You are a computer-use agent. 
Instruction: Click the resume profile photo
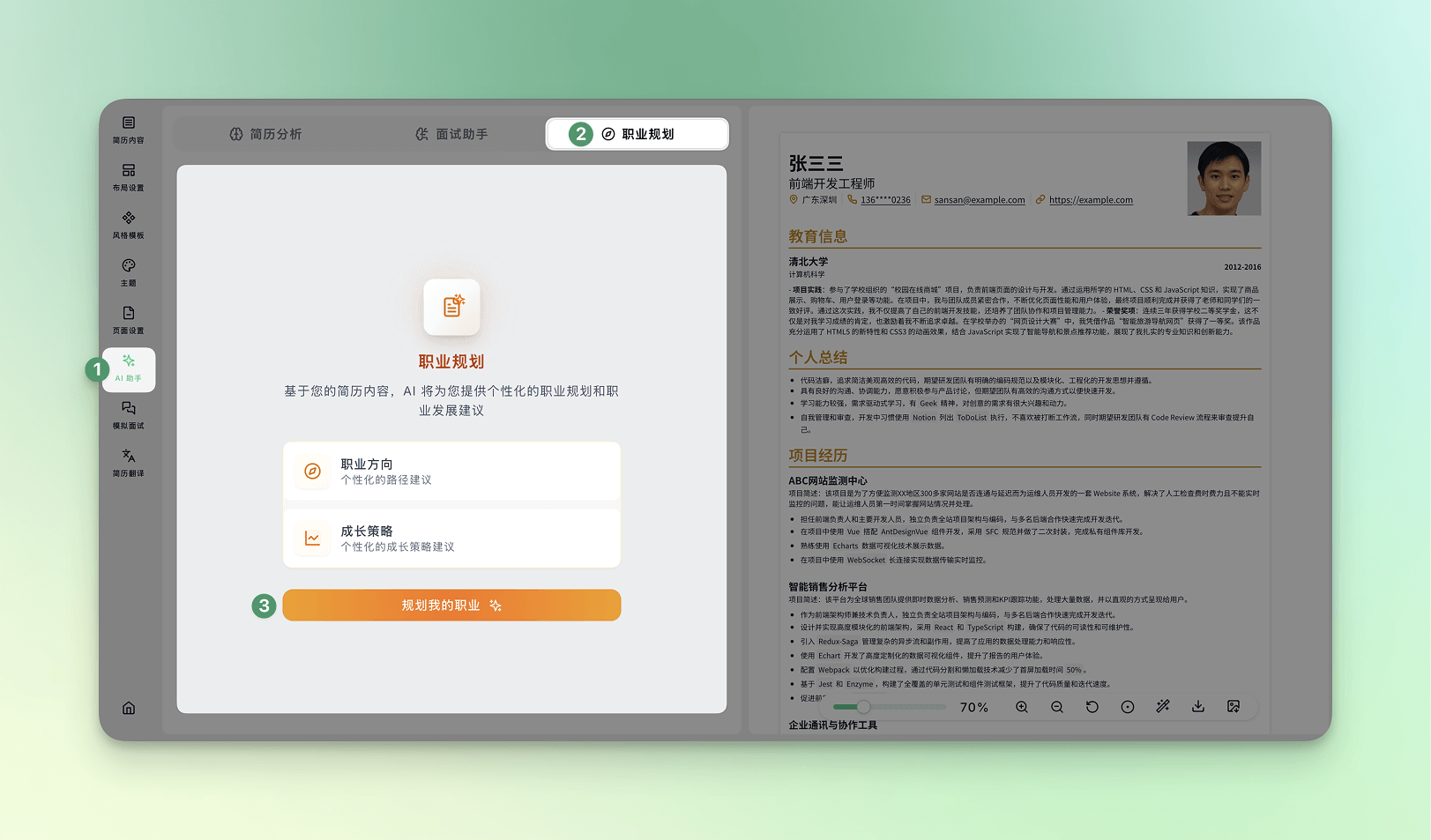(1224, 178)
